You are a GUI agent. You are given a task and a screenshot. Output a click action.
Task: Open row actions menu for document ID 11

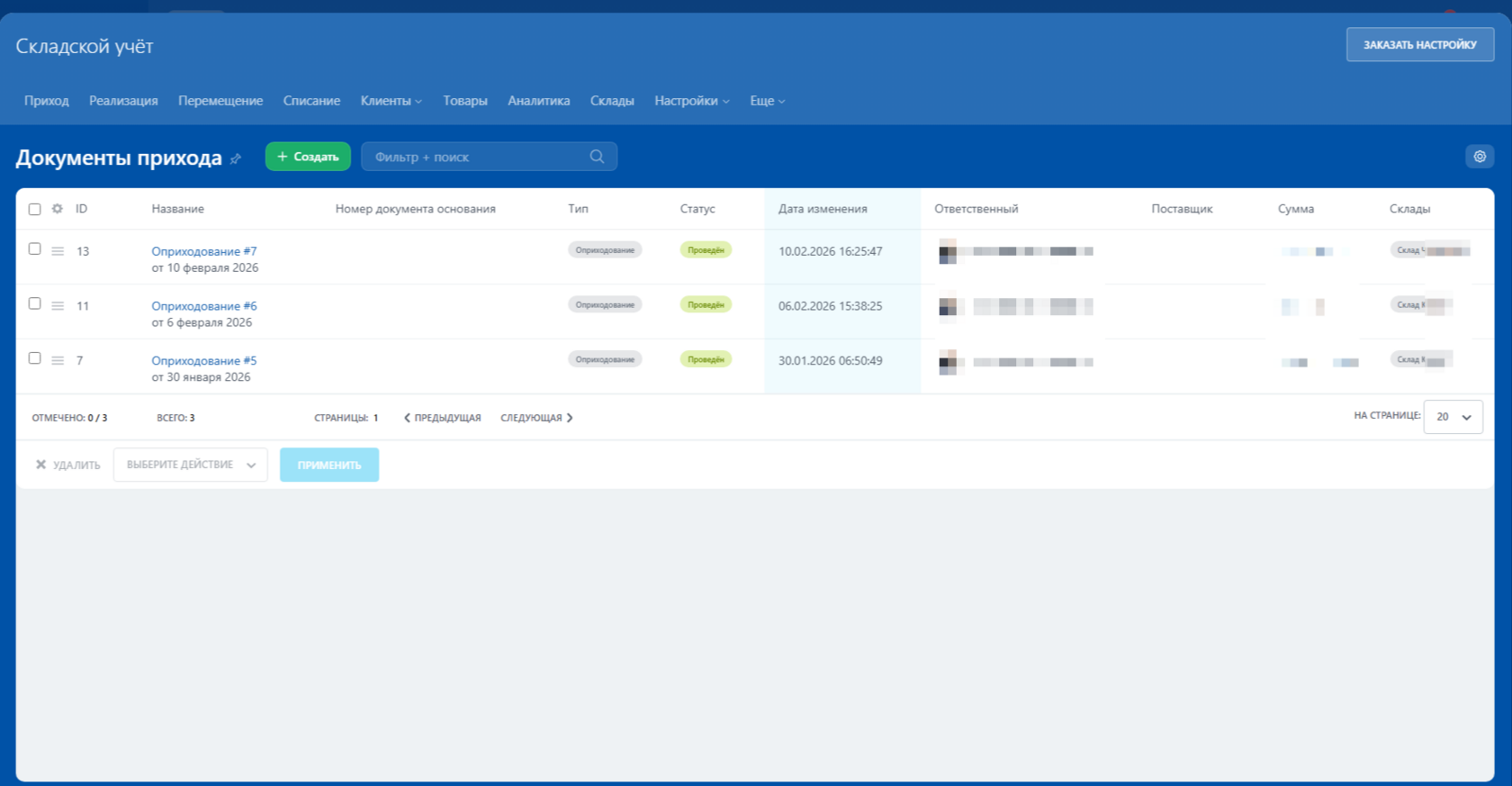click(x=58, y=306)
